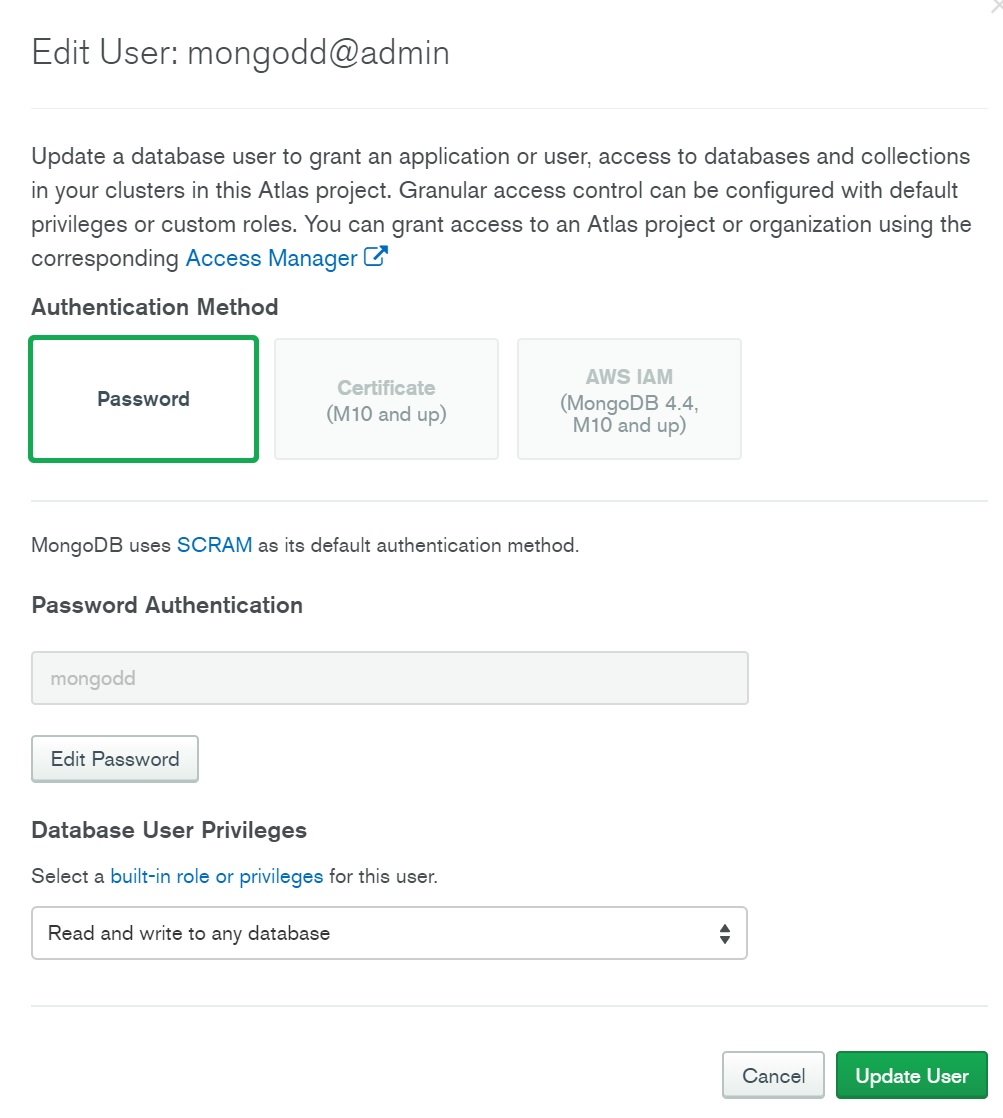1003x1118 pixels.
Task: Choose the Certificate authentication option
Action: click(386, 399)
